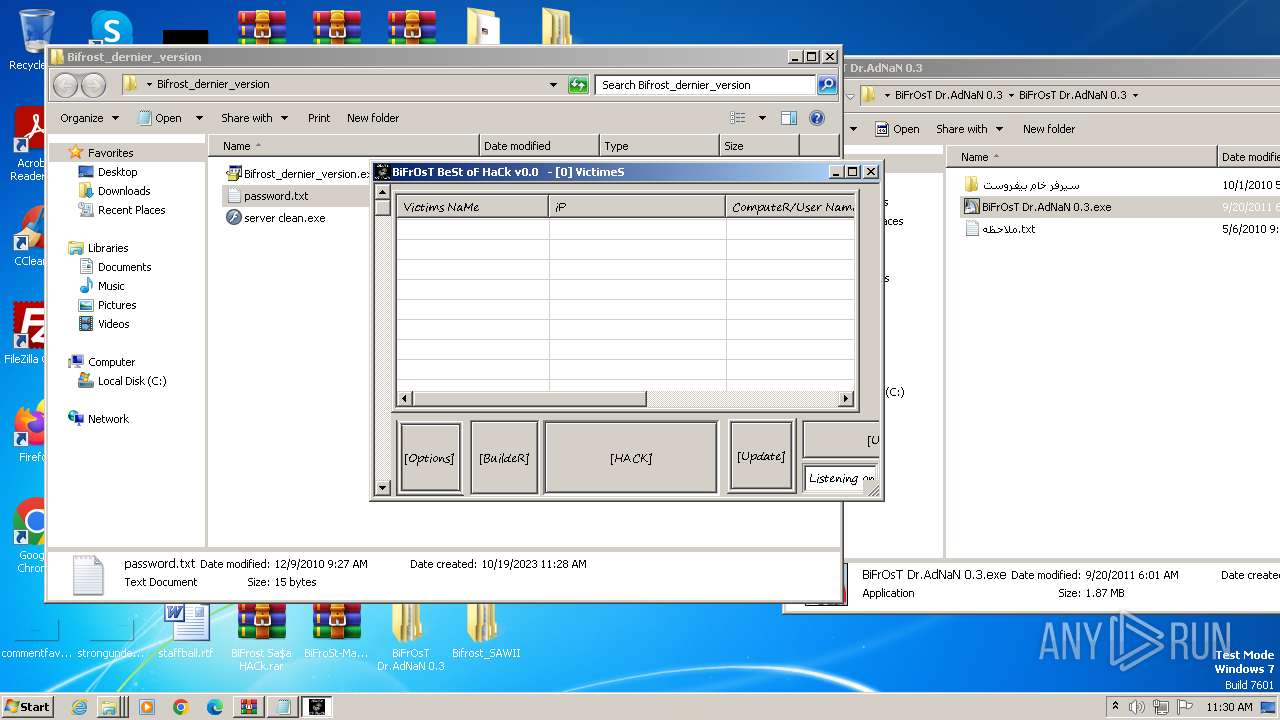This screenshot has width=1280, height=720.
Task: Select Bifrost_dernier_version.exe file icon
Action: (x=234, y=173)
